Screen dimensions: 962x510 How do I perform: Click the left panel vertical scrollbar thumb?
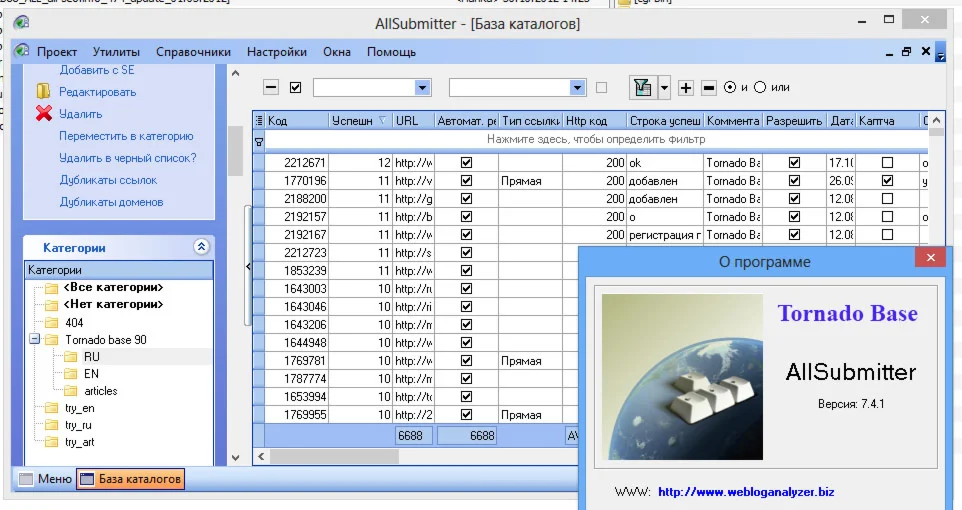tap(236, 150)
